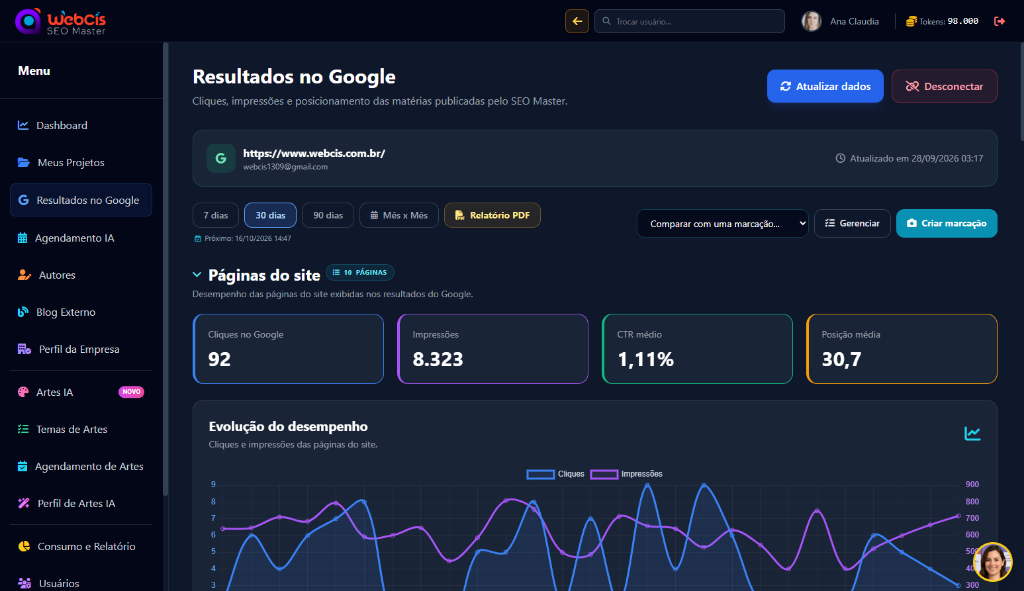Open Comparar com uma marcação dropdown

pyautogui.click(x=722, y=223)
